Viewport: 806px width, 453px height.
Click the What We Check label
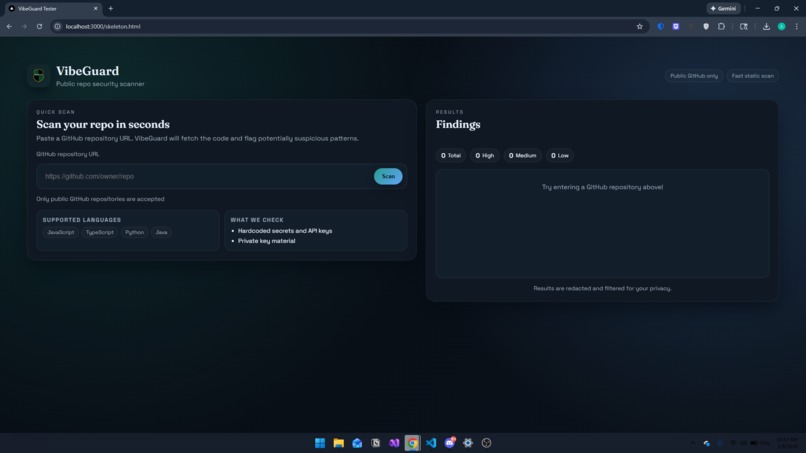257,220
